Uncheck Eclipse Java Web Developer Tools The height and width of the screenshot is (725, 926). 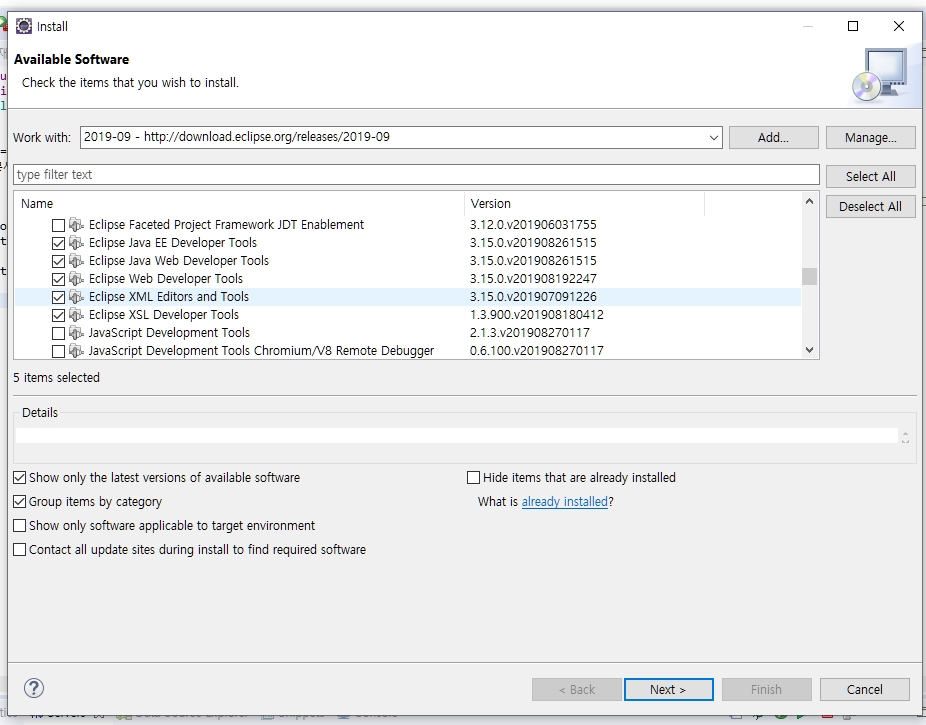tap(58, 262)
